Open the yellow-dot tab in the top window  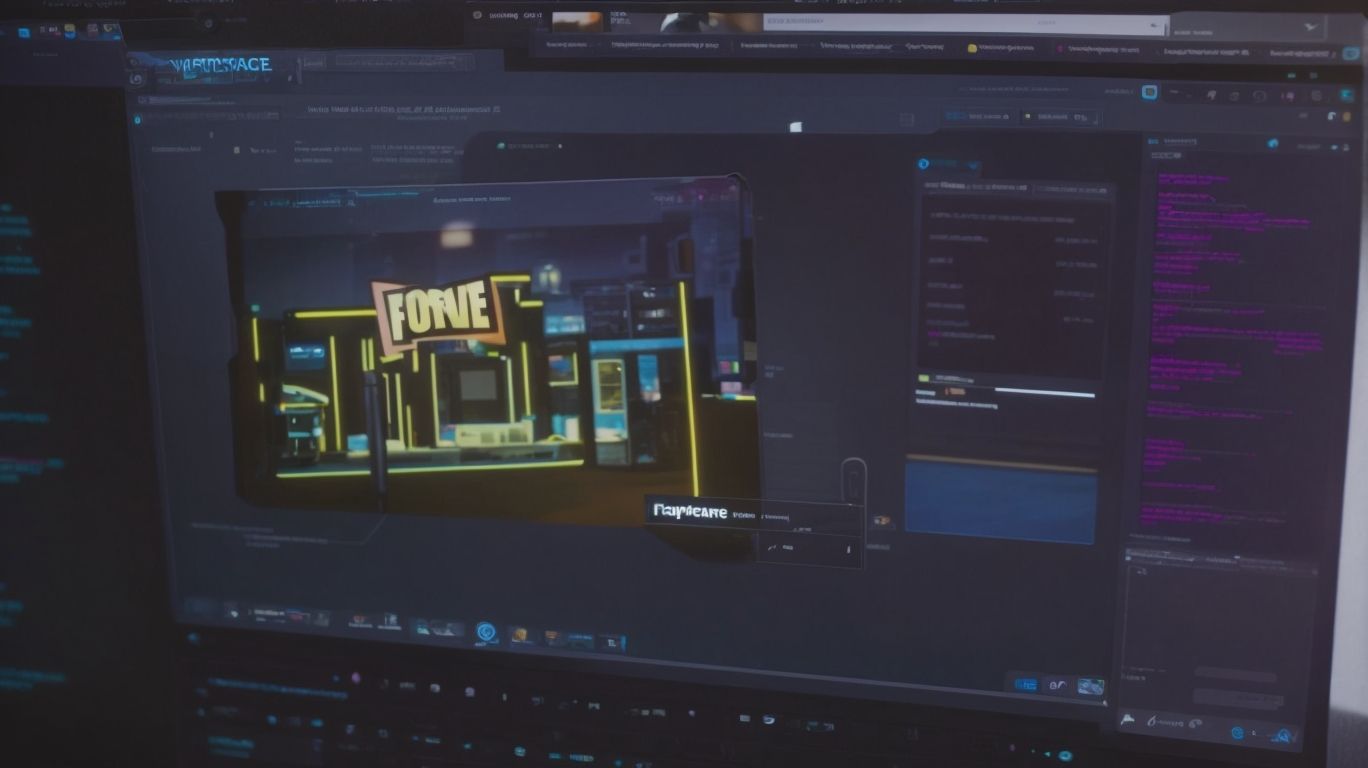pyautogui.click(x=1000, y=48)
